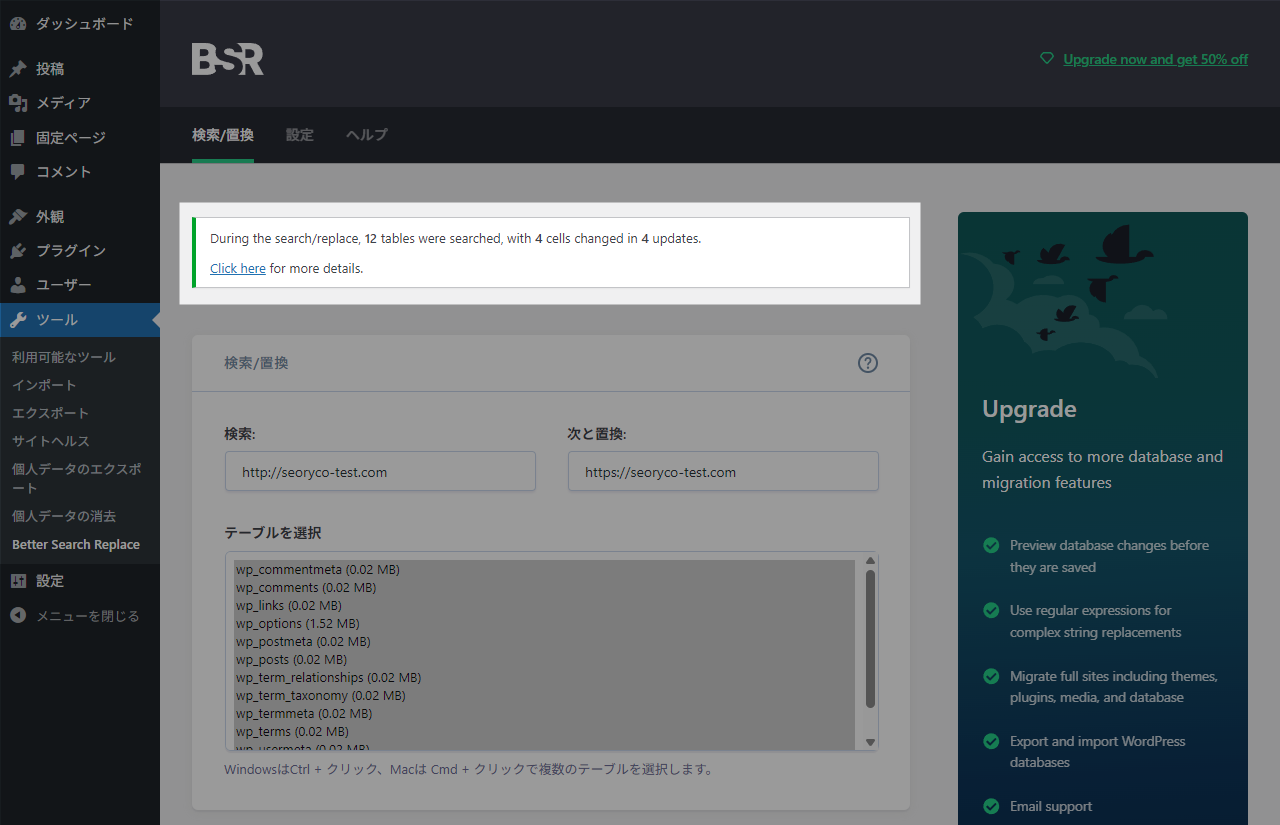Open the 外観 appearance icon
1280x825 pixels.
(17, 216)
